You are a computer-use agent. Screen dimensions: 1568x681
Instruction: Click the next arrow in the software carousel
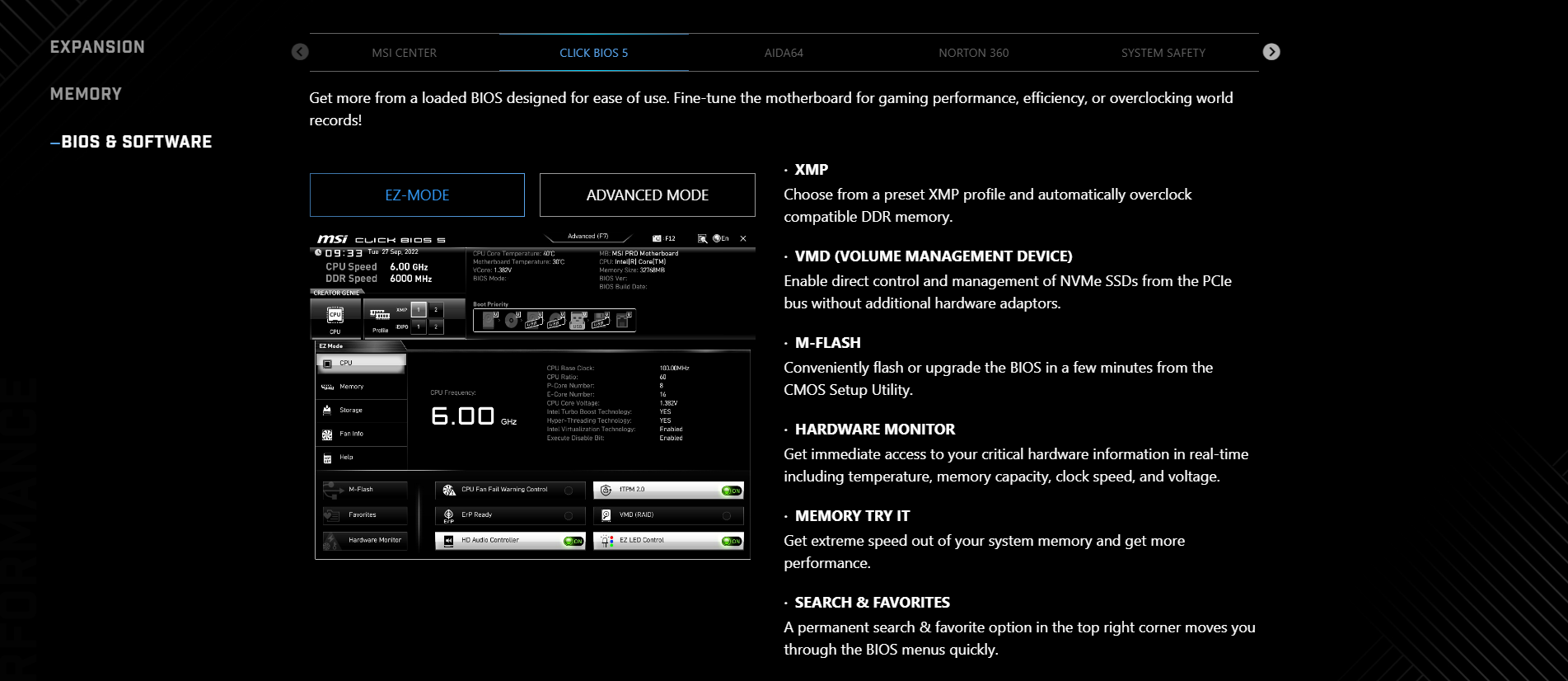(1271, 52)
